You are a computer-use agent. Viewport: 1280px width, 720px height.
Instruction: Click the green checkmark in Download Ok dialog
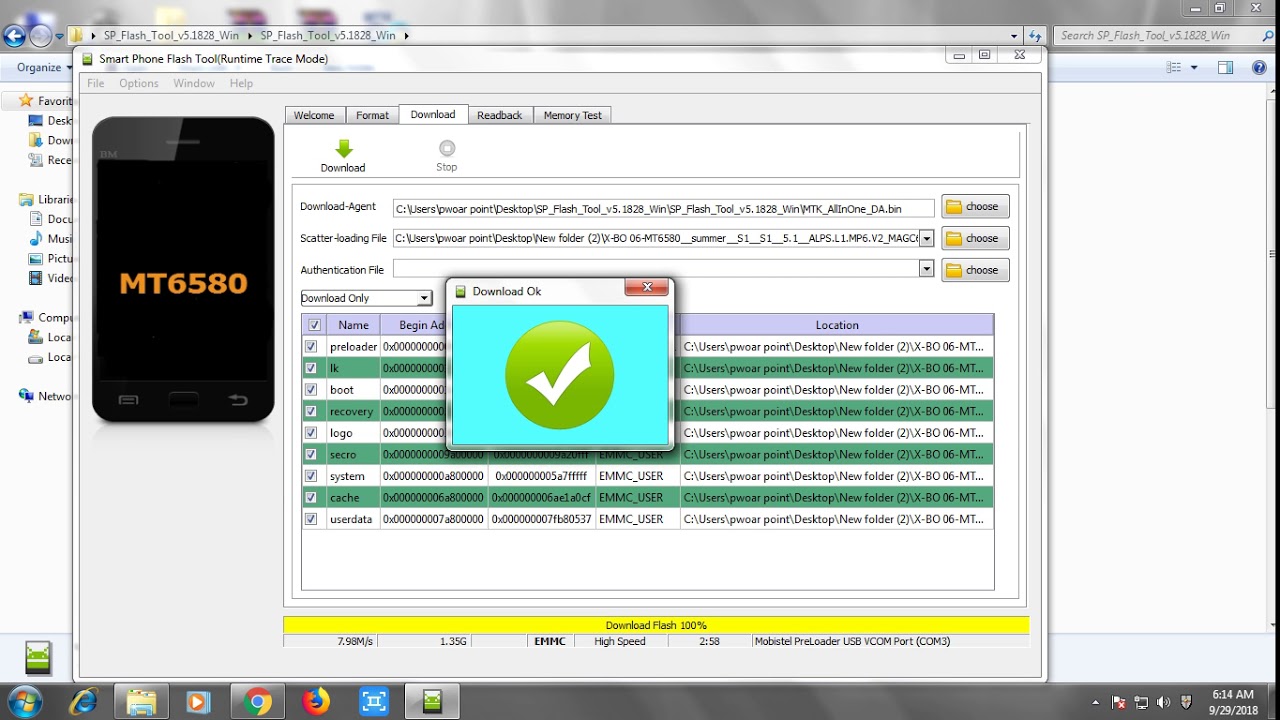(x=560, y=375)
